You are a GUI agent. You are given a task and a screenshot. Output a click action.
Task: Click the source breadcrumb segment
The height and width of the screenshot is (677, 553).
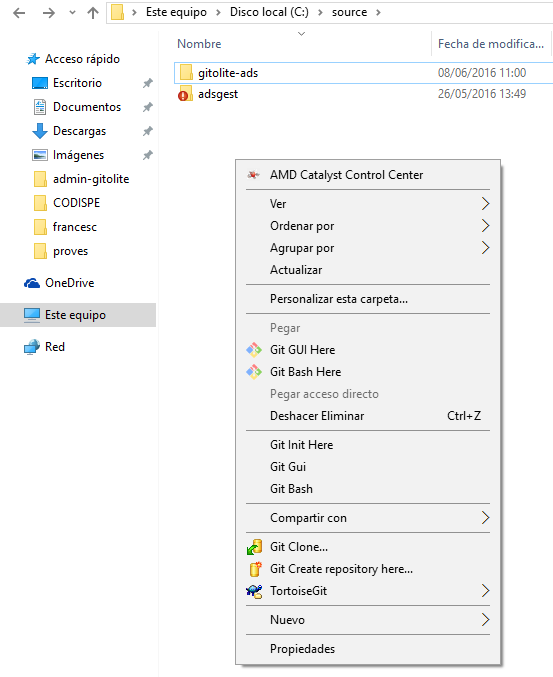pyautogui.click(x=349, y=12)
